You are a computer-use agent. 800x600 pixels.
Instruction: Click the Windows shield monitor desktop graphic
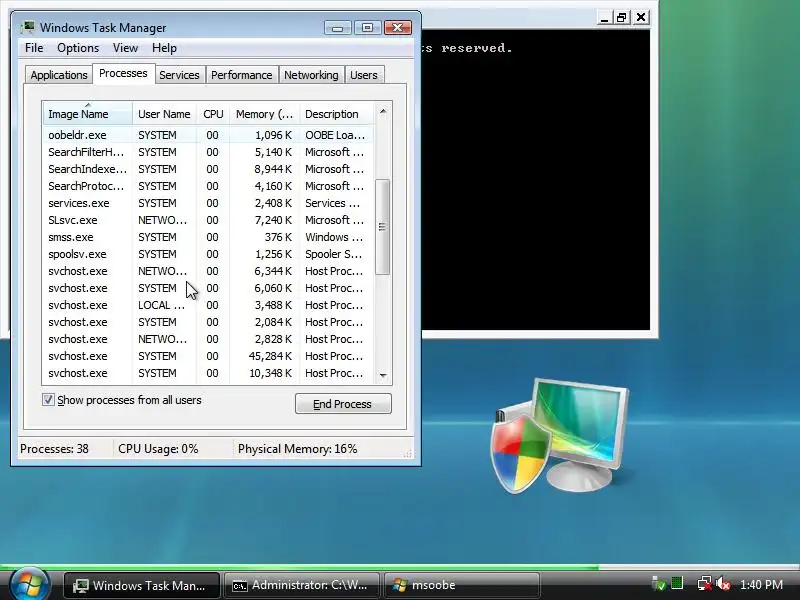559,435
